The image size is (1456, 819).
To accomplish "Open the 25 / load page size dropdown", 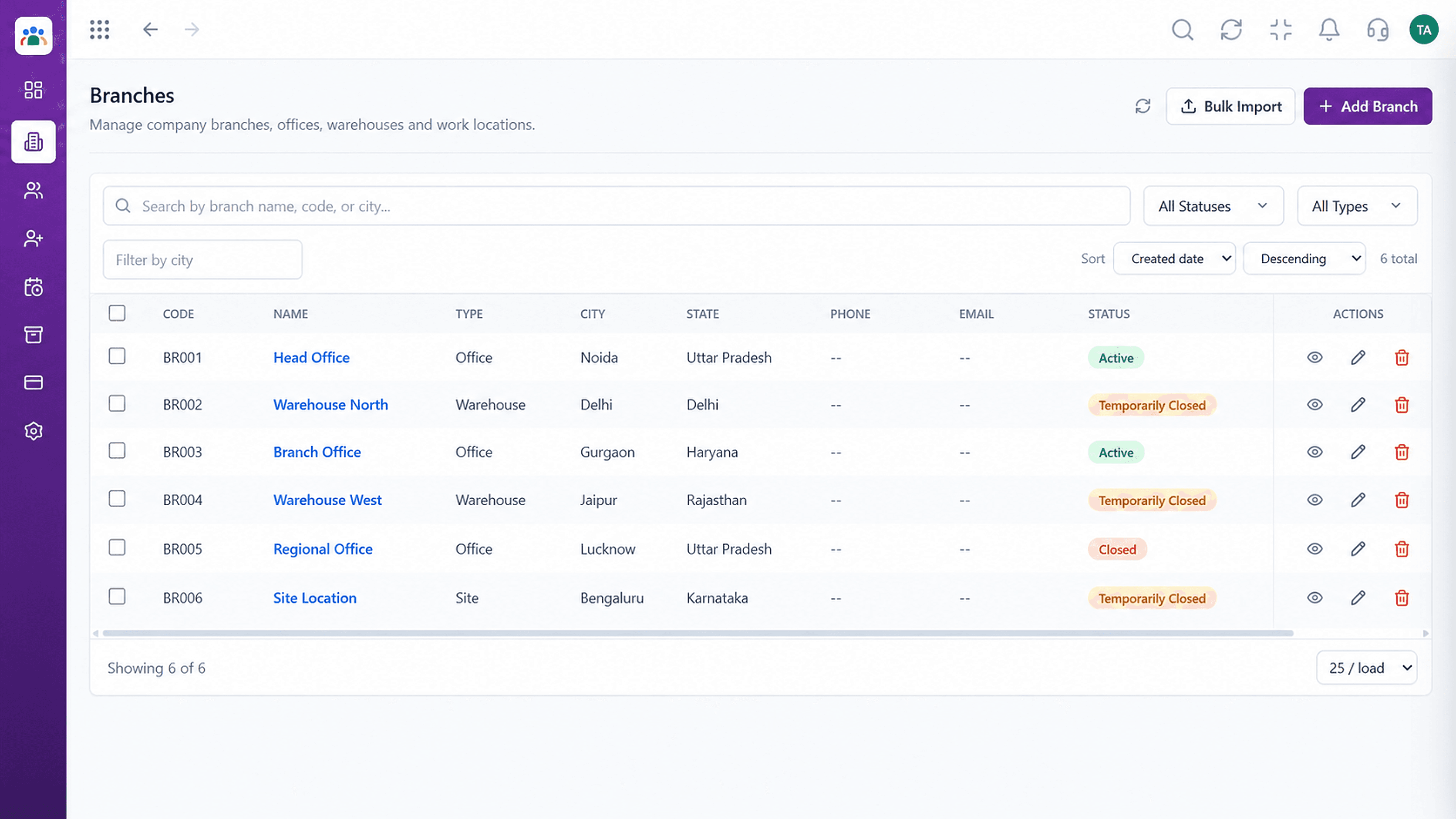I will coord(1366,668).
